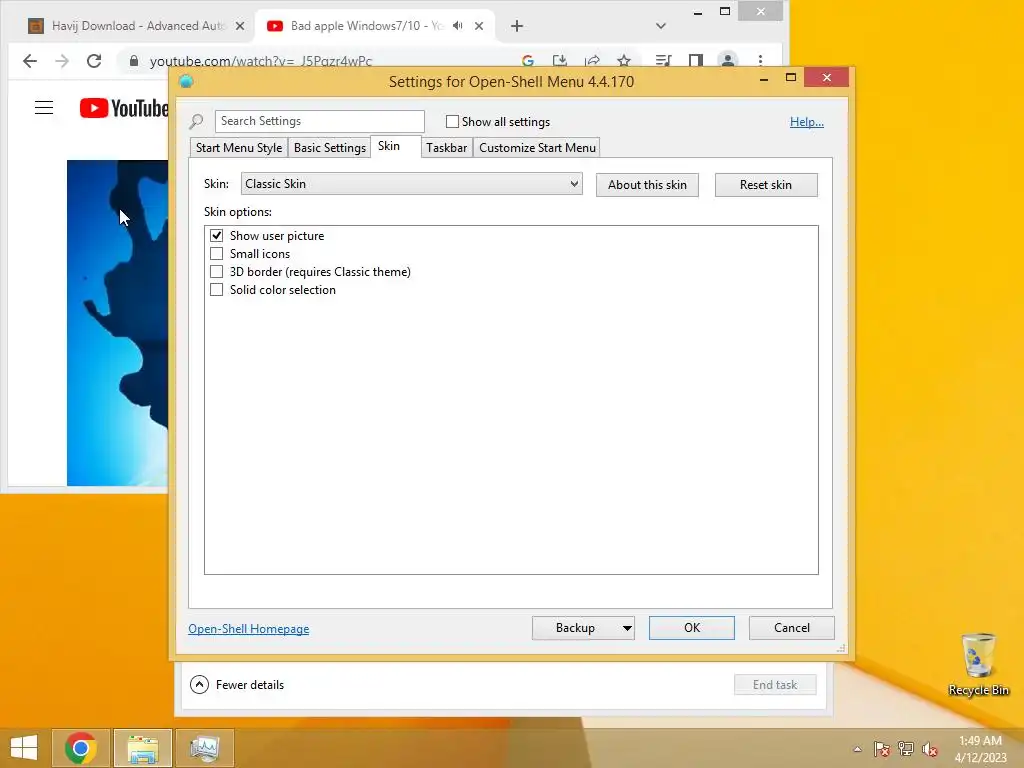Open a new Chrome tab
Viewport: 1024px width, 768px height.
pos(517,26)
